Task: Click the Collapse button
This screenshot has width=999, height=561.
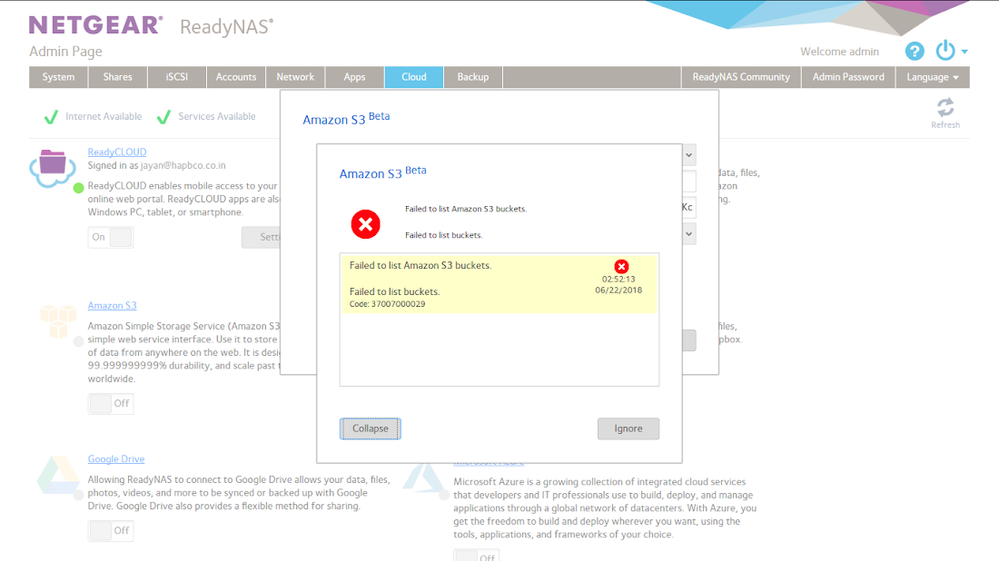Action: (370, 429)
